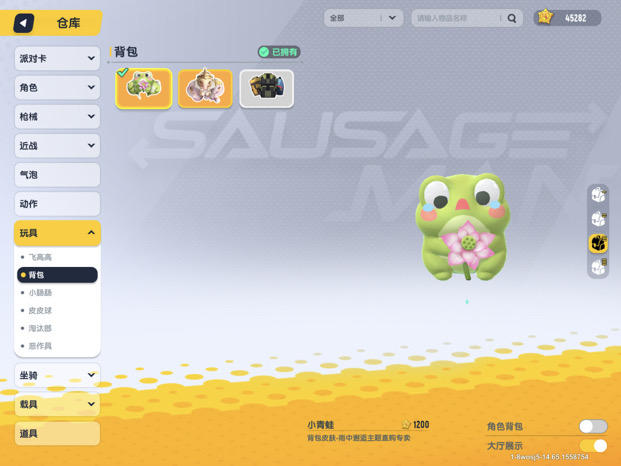
Task: Click the frog backpack 3D preview
Action: [463, 227]
